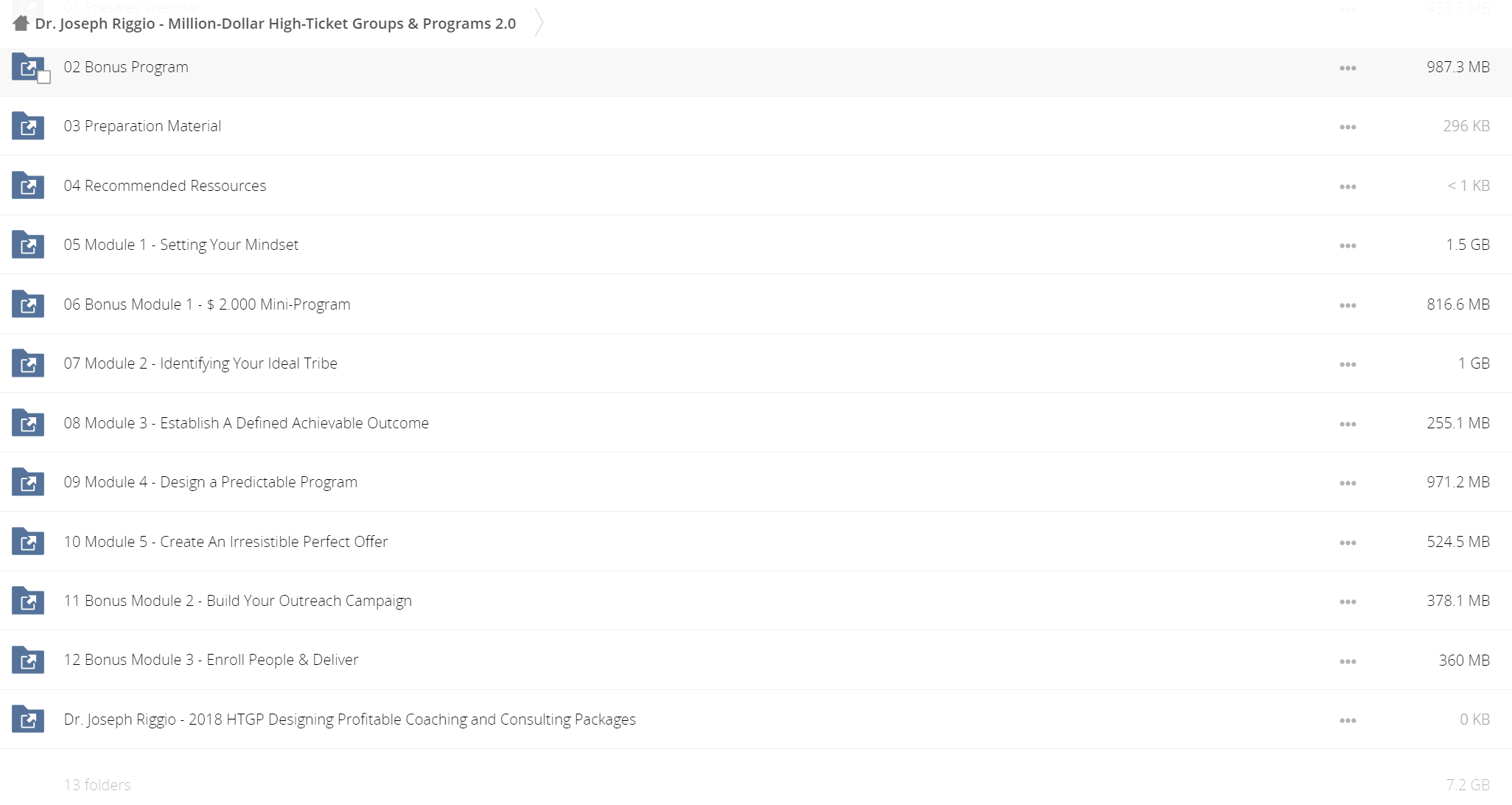Image resolution: width=1512 pixels, height=805 pixels.
Task: Click the 1.5 GB size value
Action: 1468,245
